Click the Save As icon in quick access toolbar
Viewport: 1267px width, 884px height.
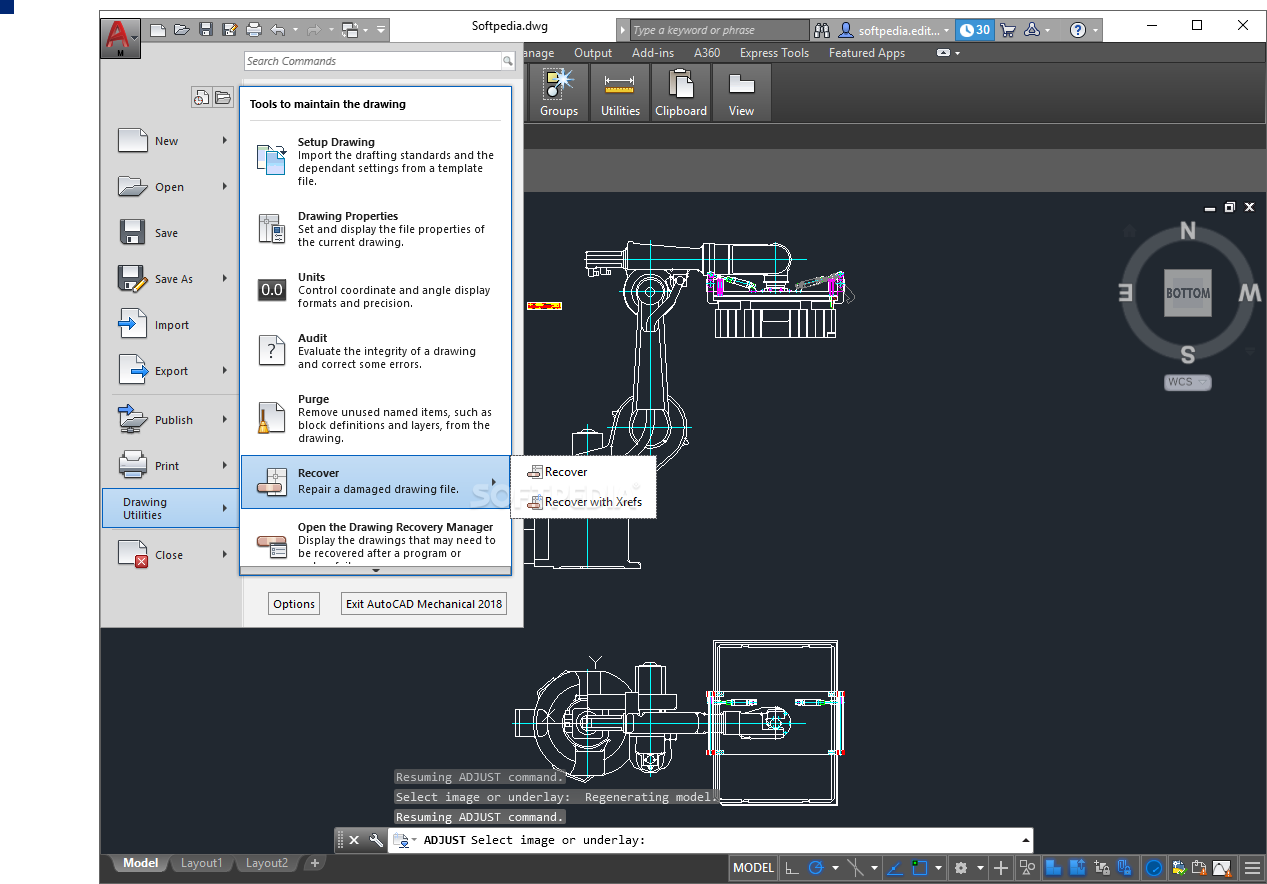230,30
